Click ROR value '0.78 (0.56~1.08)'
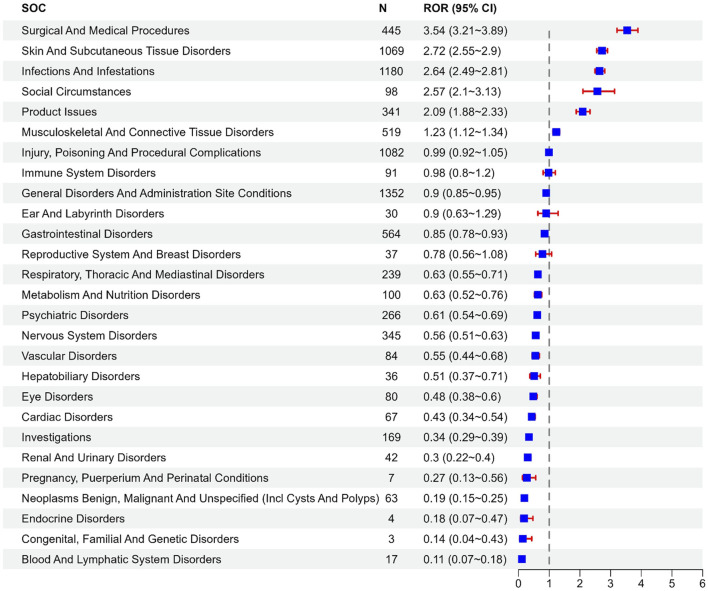 click(x=465, y=254)
